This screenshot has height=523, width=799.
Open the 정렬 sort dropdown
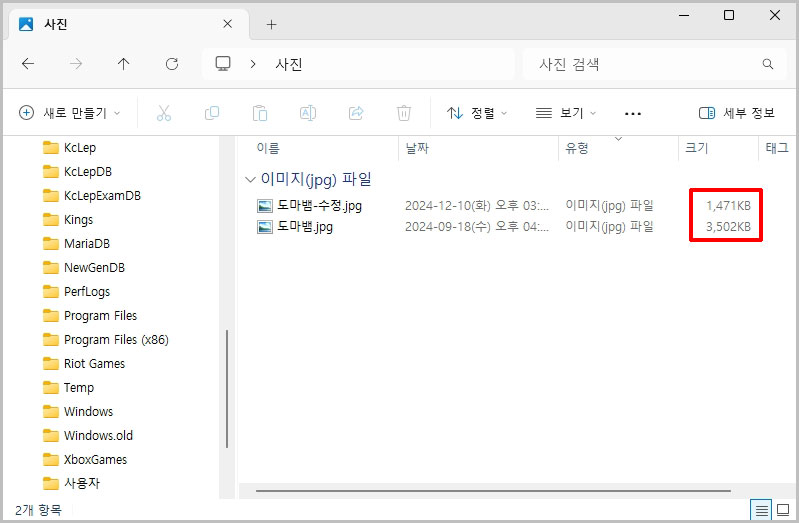[x=477, y=113]
